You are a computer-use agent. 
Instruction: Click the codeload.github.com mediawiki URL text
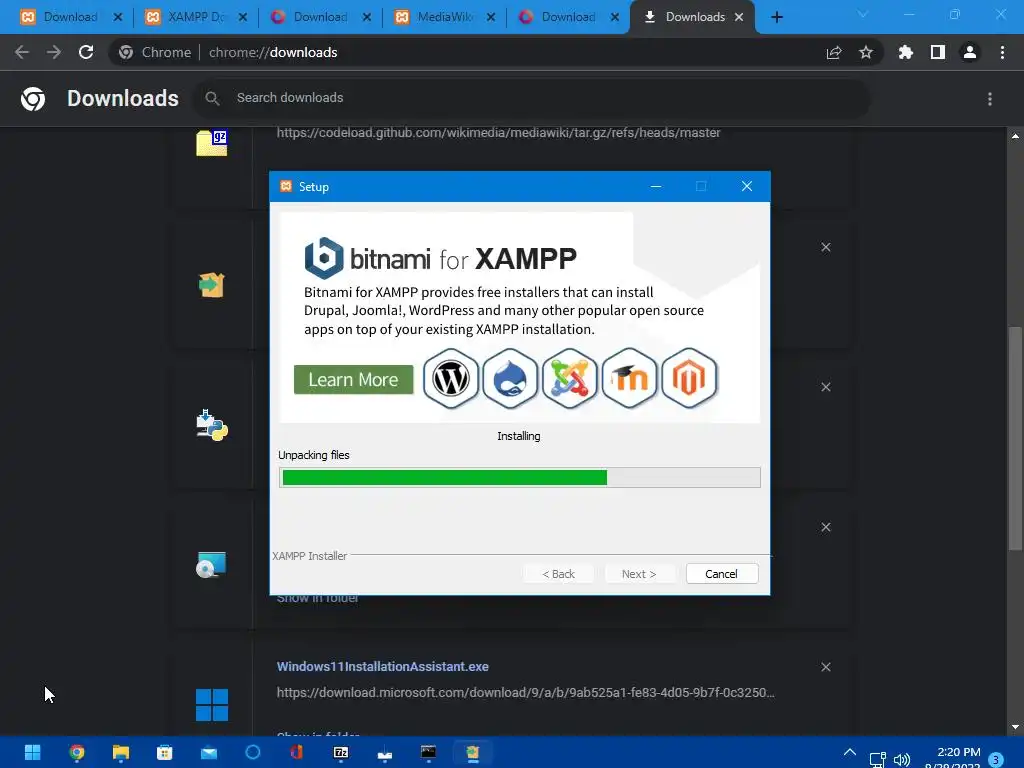coord(498,133)
